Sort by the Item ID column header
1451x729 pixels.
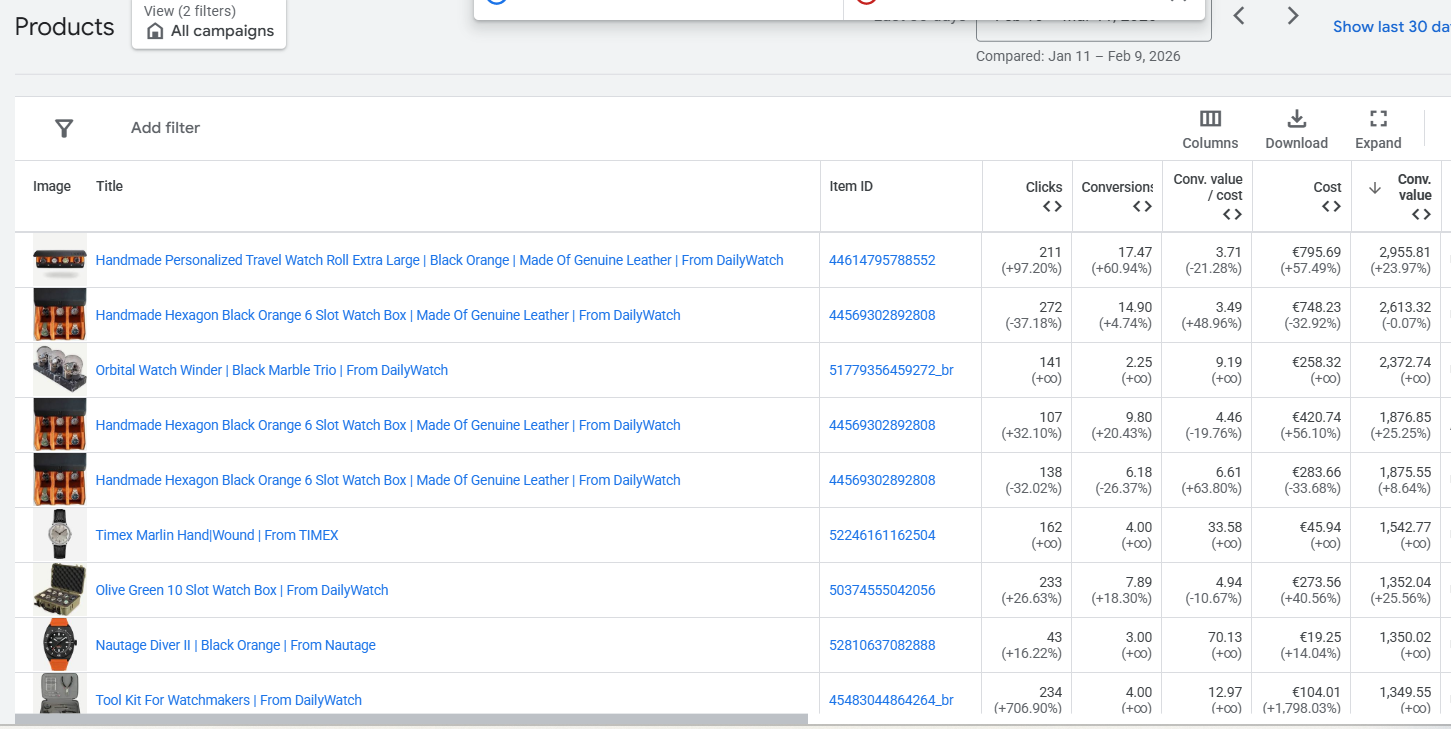tap(851, 186)
